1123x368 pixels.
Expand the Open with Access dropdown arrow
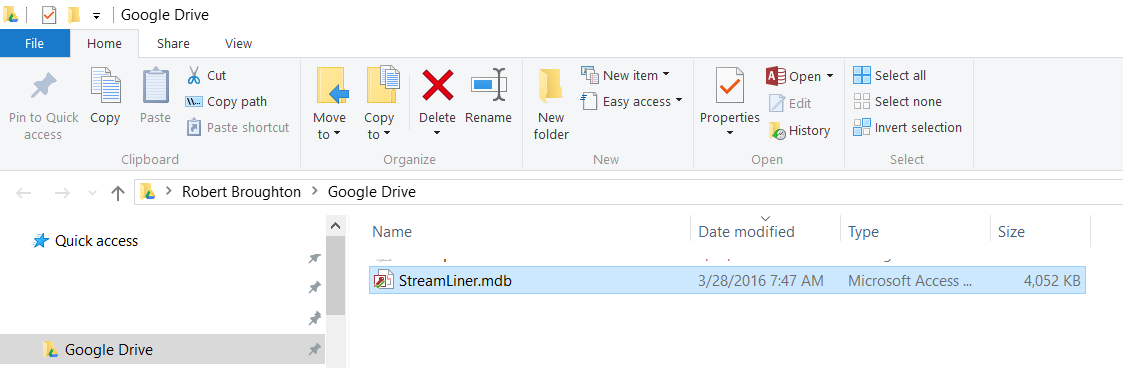click(x=830, y=76)
